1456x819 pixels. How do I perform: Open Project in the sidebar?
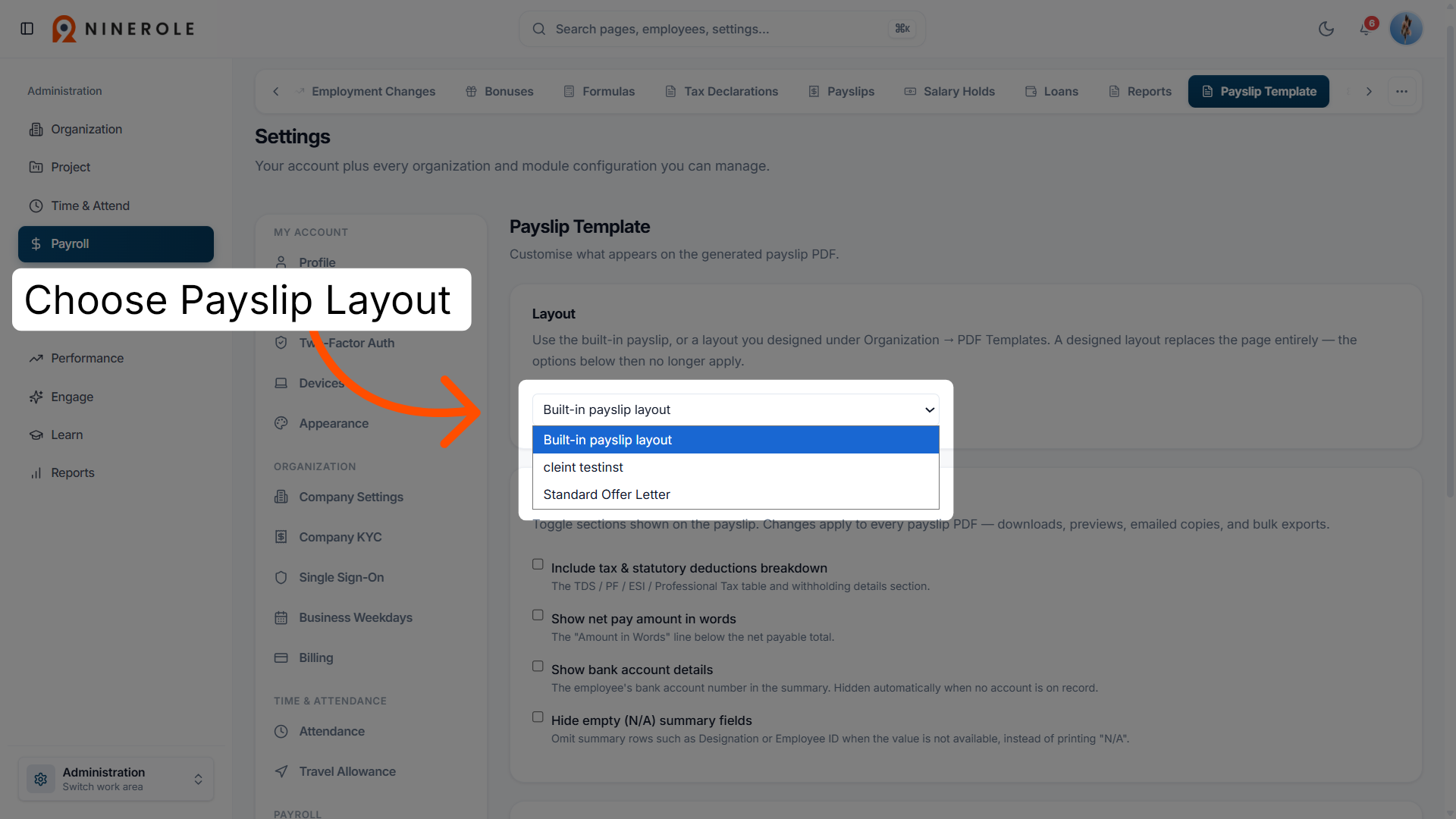(116, 168)
